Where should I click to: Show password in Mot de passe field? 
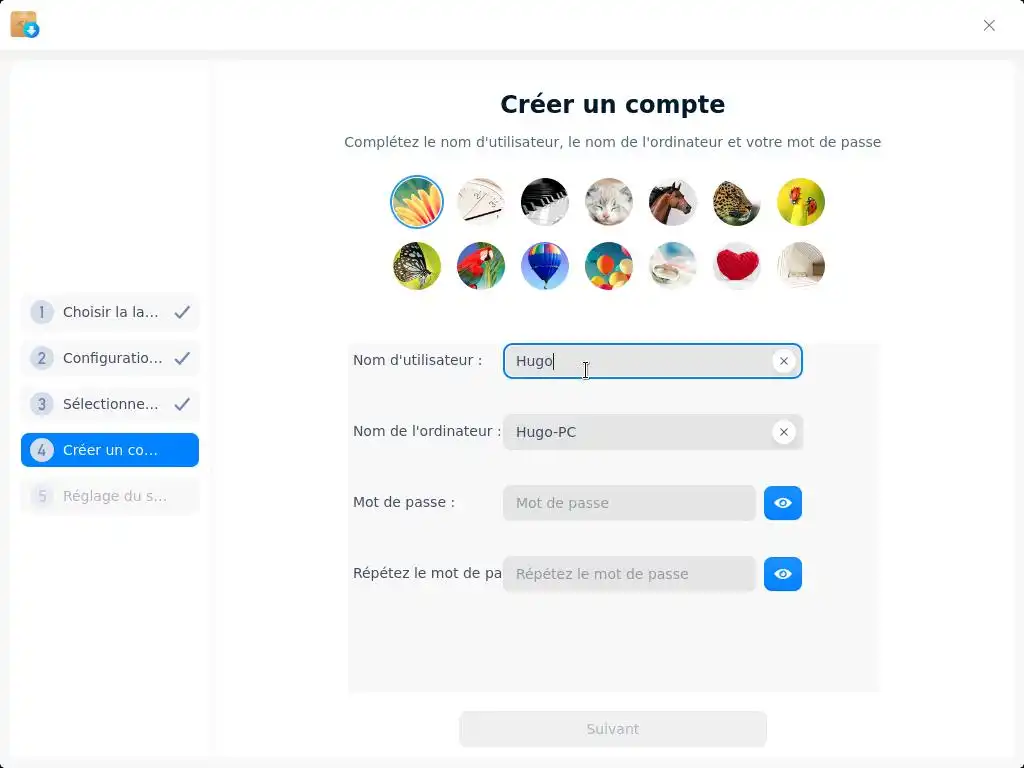tap(782, 503)
